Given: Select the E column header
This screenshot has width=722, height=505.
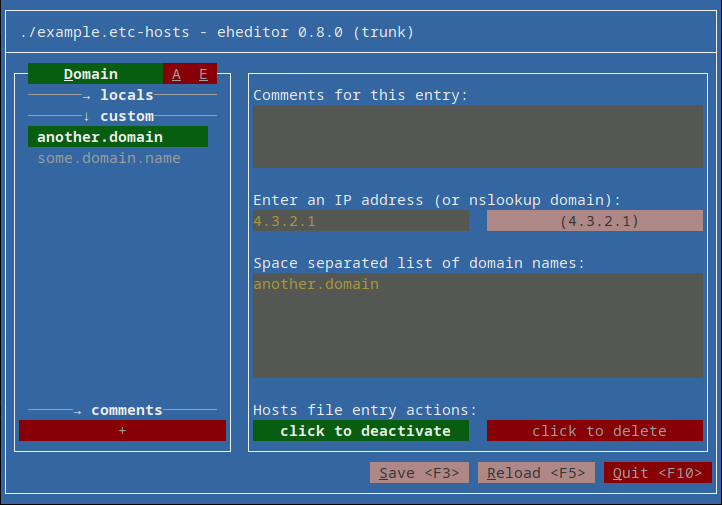Looking at the screenshot, I should (203, 74).
